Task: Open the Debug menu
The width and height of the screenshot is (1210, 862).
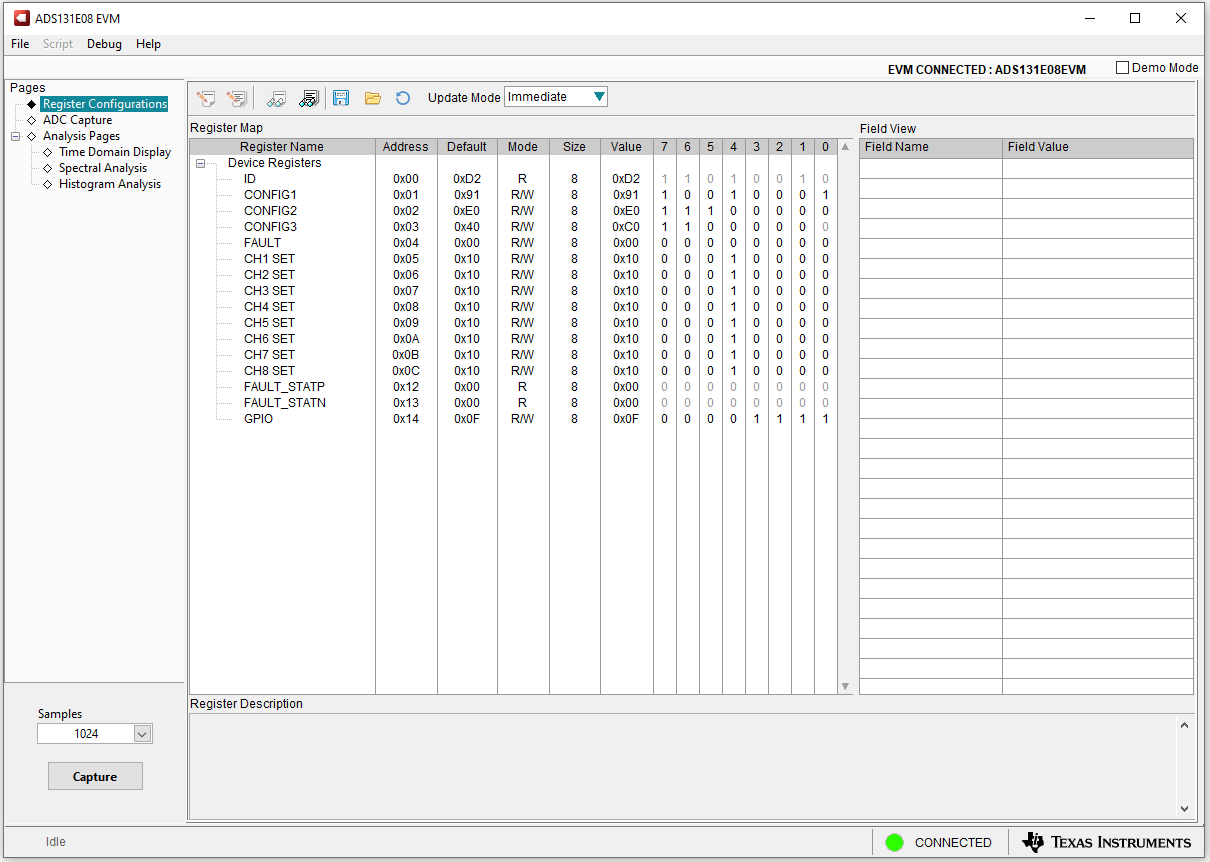Action: (104, 44)
